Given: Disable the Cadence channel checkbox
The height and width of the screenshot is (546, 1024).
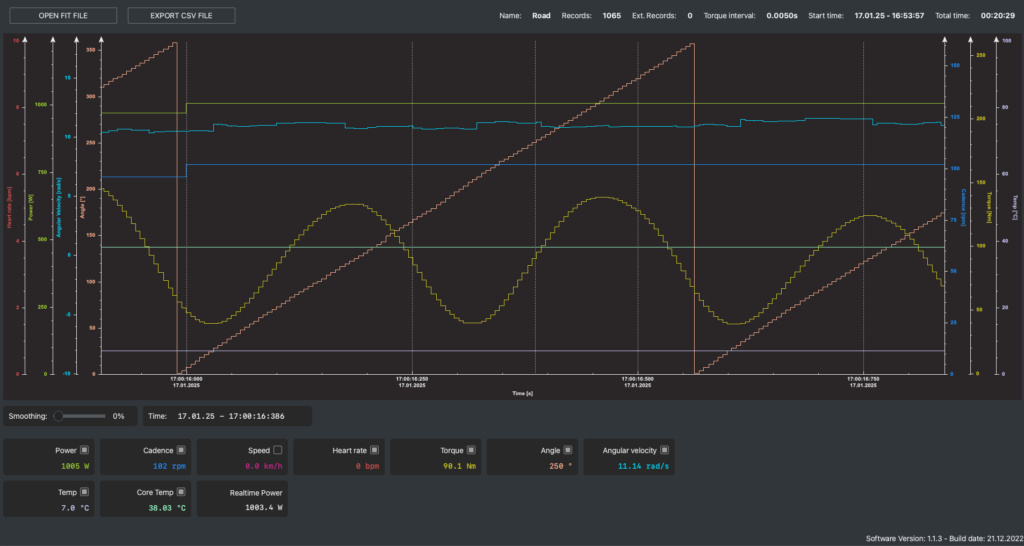Looking at the screenshot, I should [x=181, y=450].
